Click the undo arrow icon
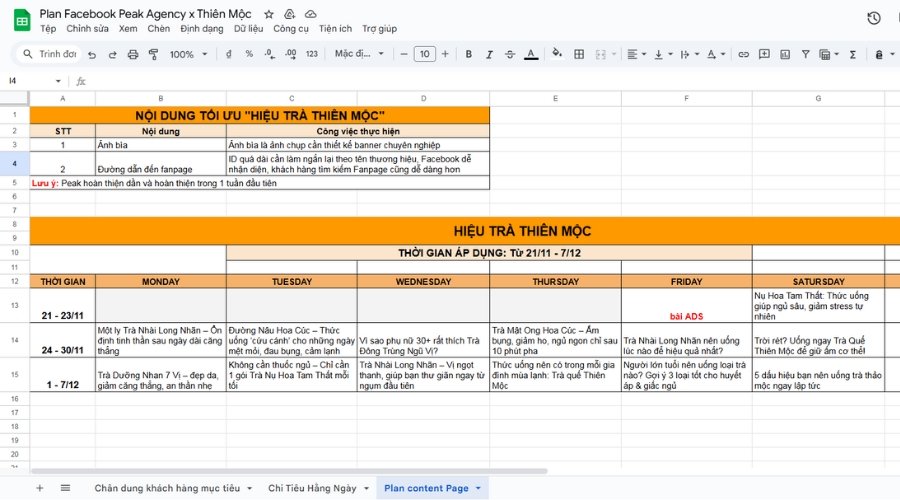The image size is (900, 500). (92, 55)
